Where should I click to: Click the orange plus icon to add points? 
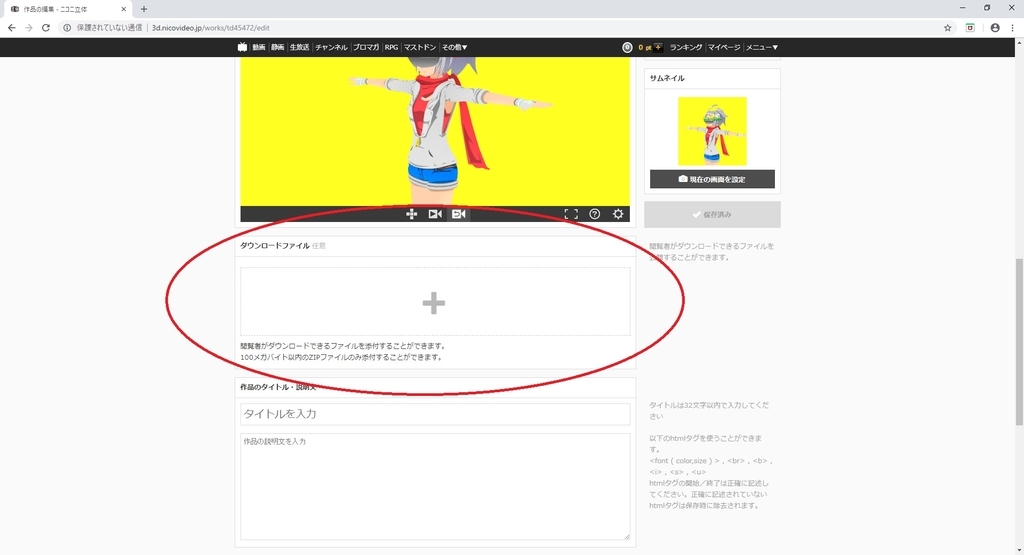pos(658,47)
